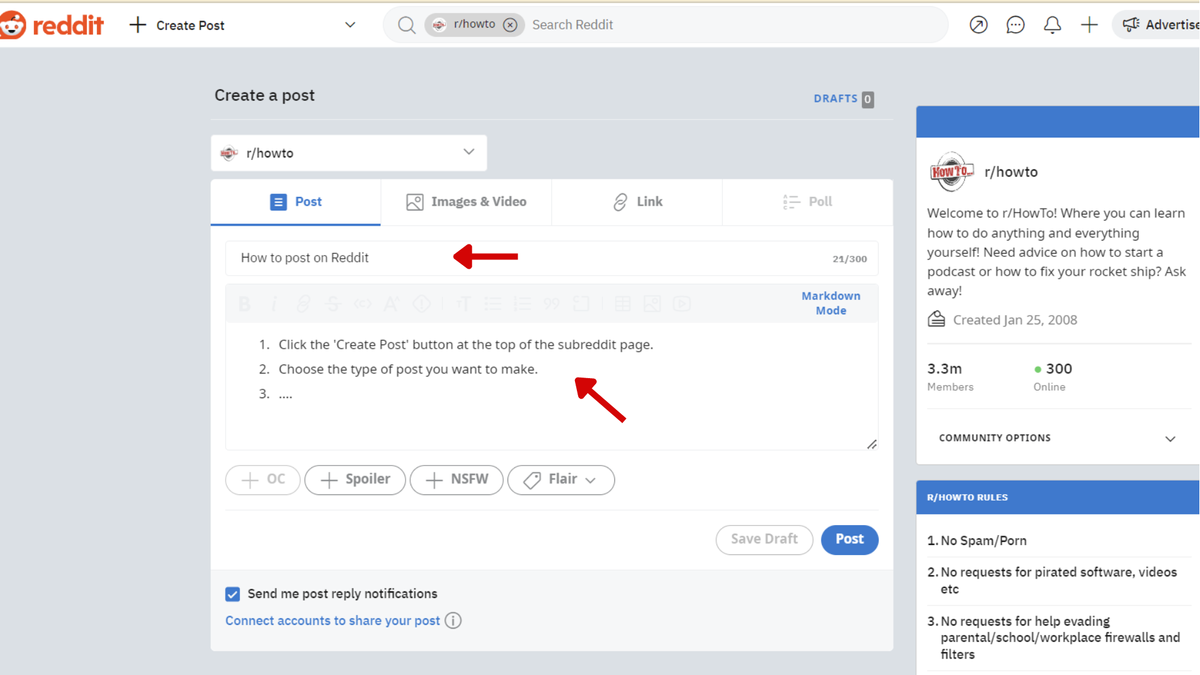
Task: Open the Flair dropdown
Action: (561, 479)
